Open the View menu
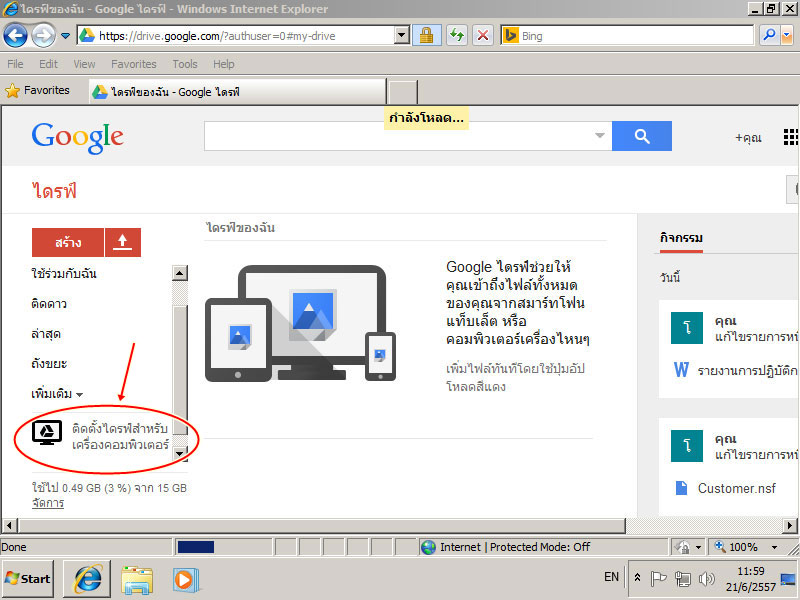The image size is (800, 600). pyautogui.click(x=84, y=64)
